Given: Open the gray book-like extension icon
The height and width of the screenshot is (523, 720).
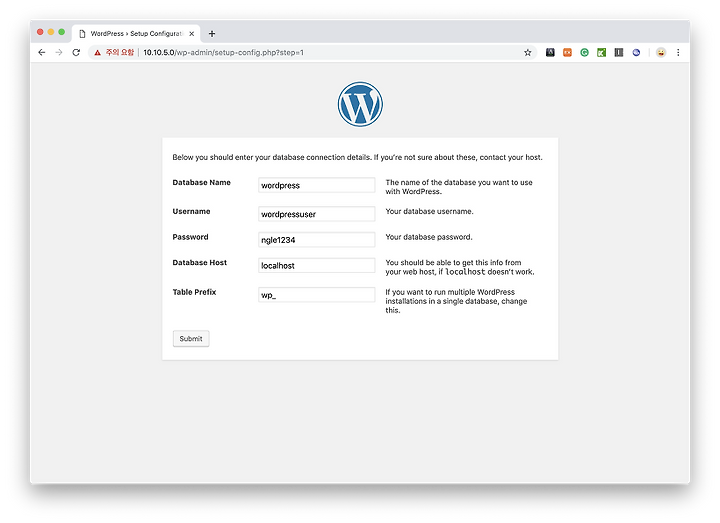Looking at the screenshot, I should [619, 53].
